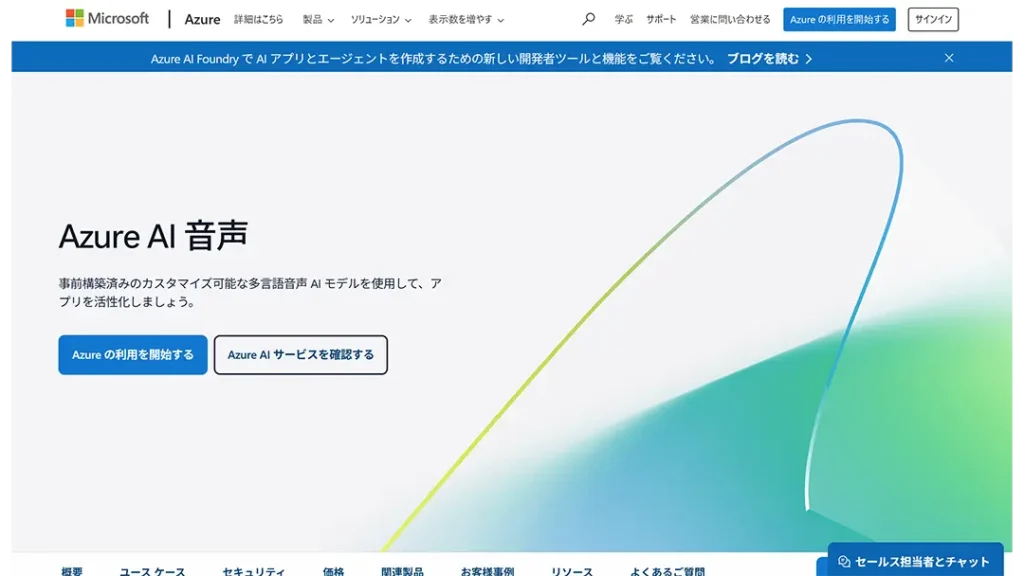Switch to the 価格 section tab
1024x576 pixels.
333,570
